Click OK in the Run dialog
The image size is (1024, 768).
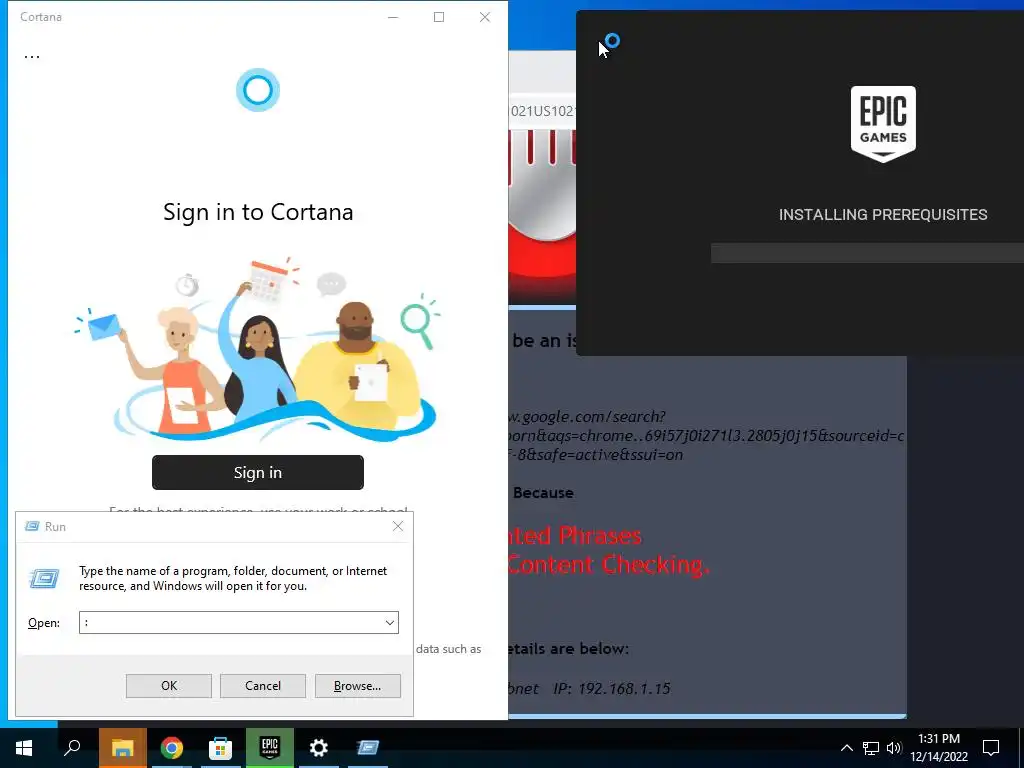point(168,686)
